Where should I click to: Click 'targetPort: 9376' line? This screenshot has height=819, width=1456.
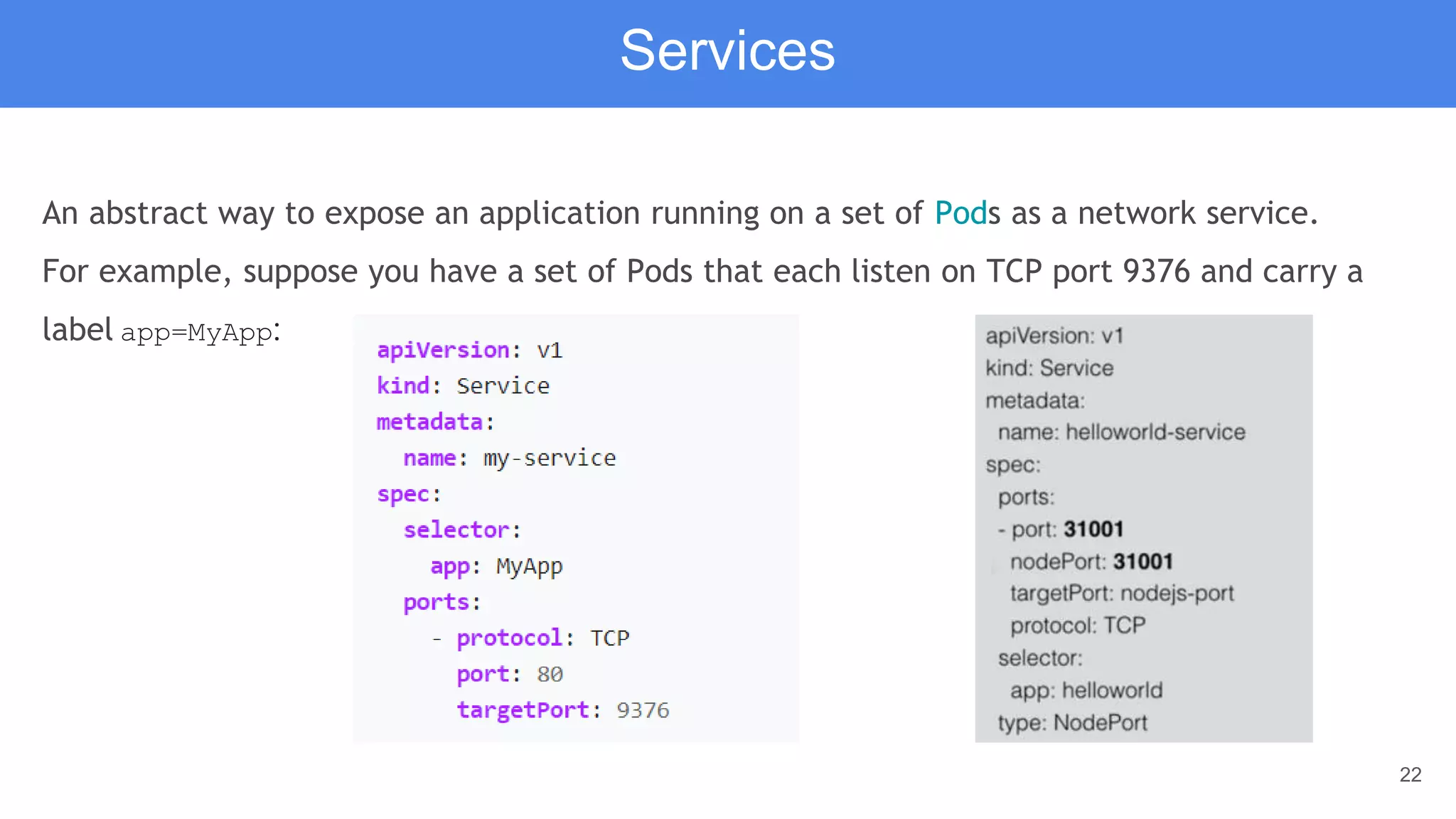coord(562,711)
